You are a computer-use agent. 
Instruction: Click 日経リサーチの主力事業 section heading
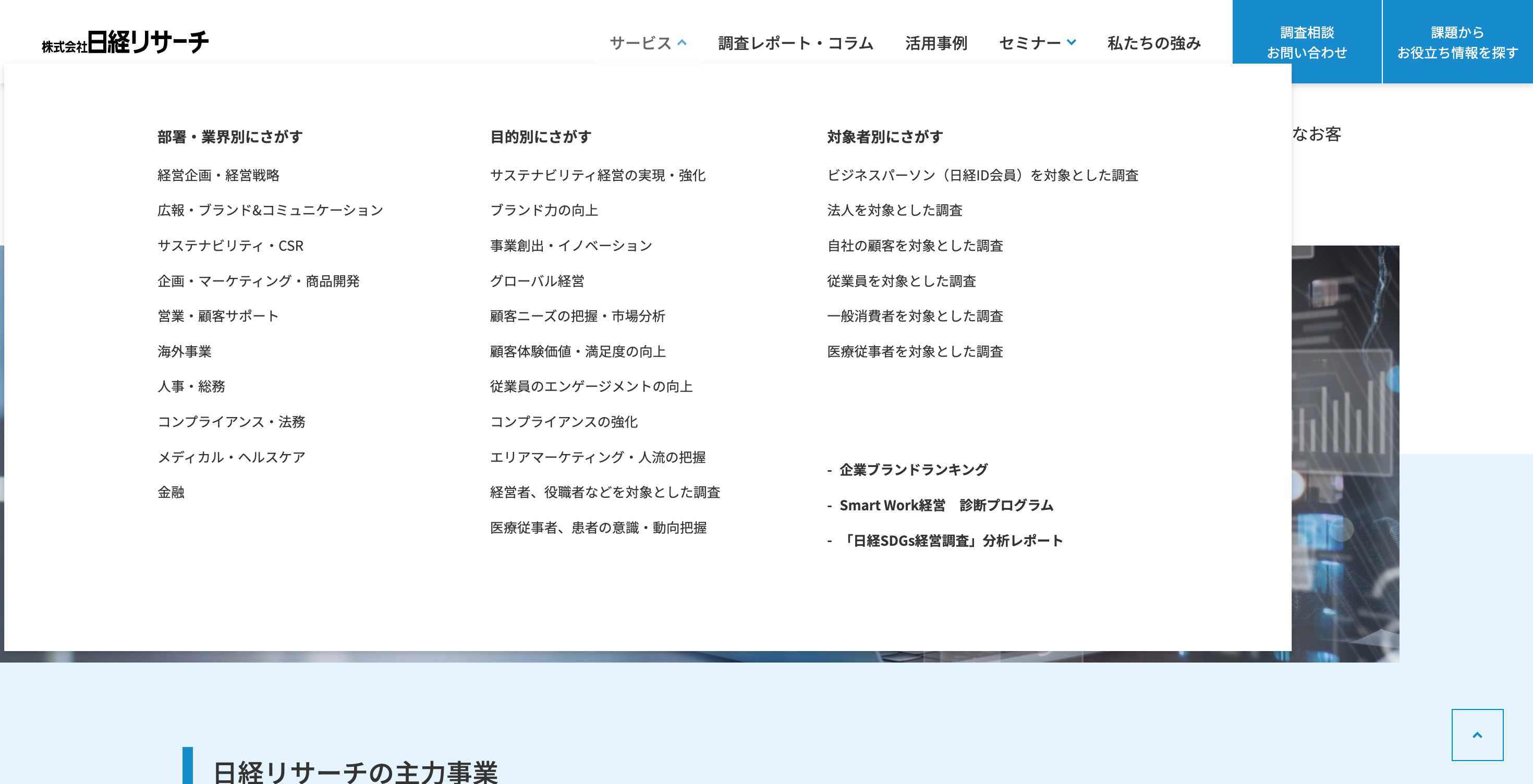(x=355, y=771)
